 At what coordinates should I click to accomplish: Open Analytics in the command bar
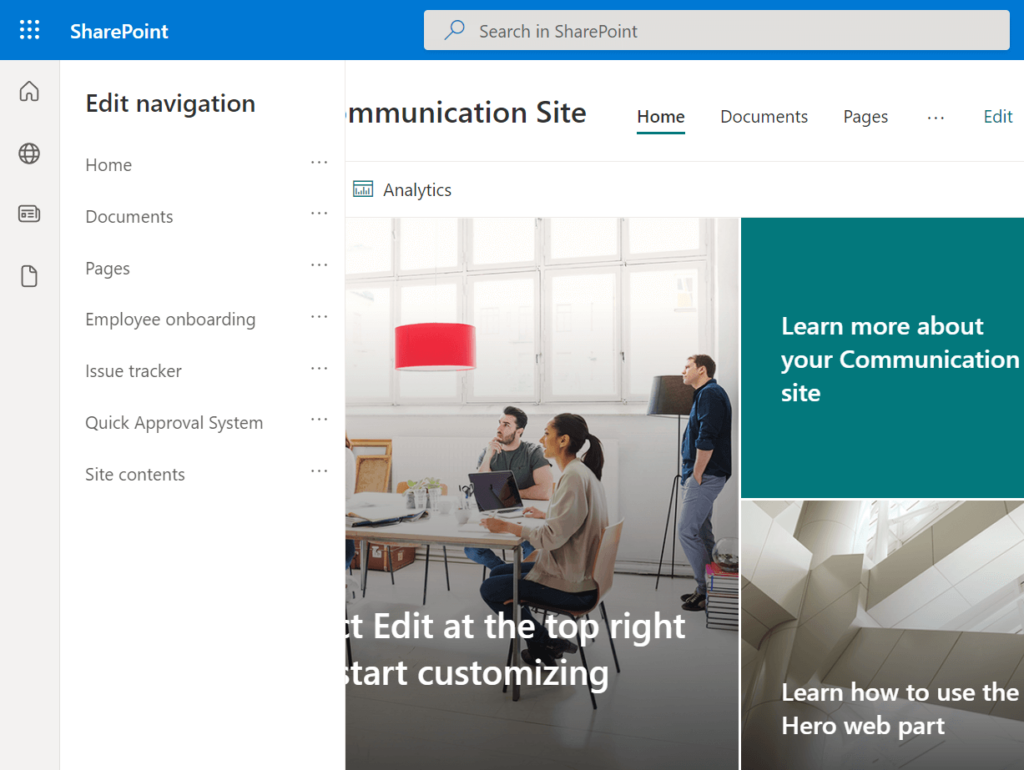(x=402, y=189)
